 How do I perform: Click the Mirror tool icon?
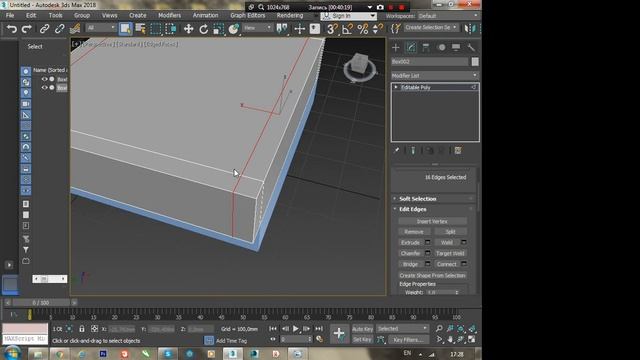pos(469,29)
